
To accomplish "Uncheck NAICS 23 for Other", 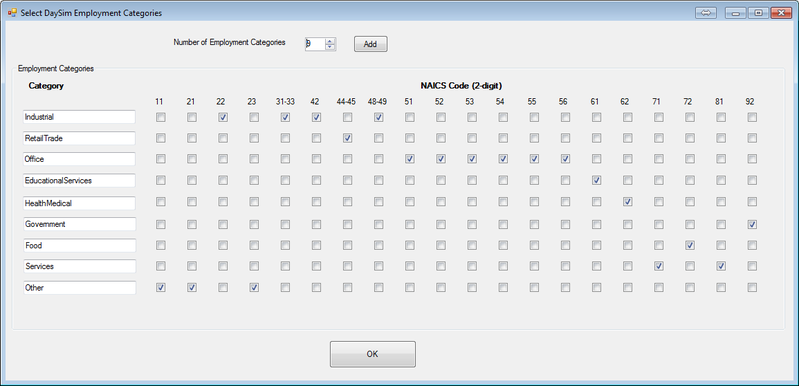I will [254, 288].
